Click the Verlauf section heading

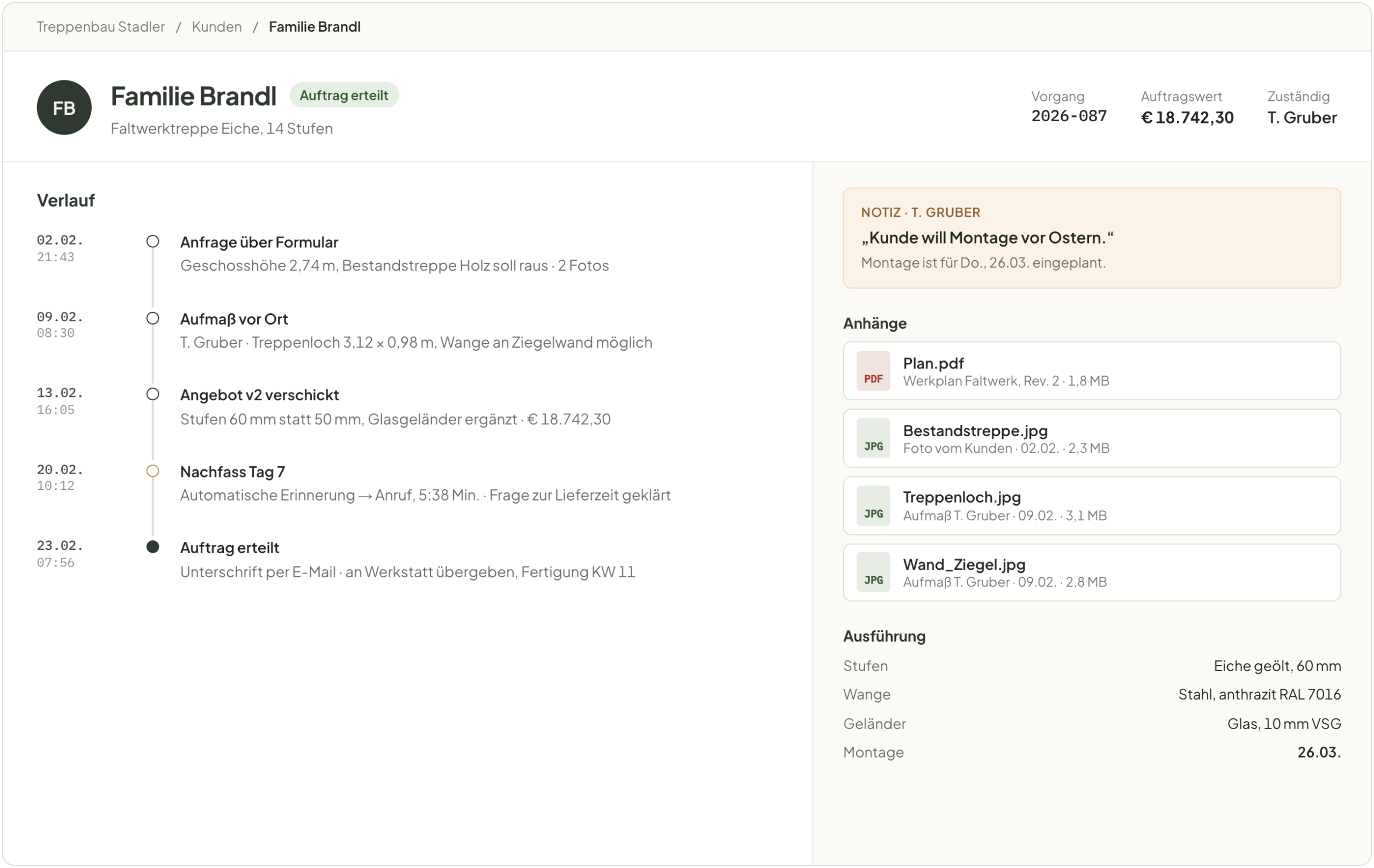coord(65,201)
